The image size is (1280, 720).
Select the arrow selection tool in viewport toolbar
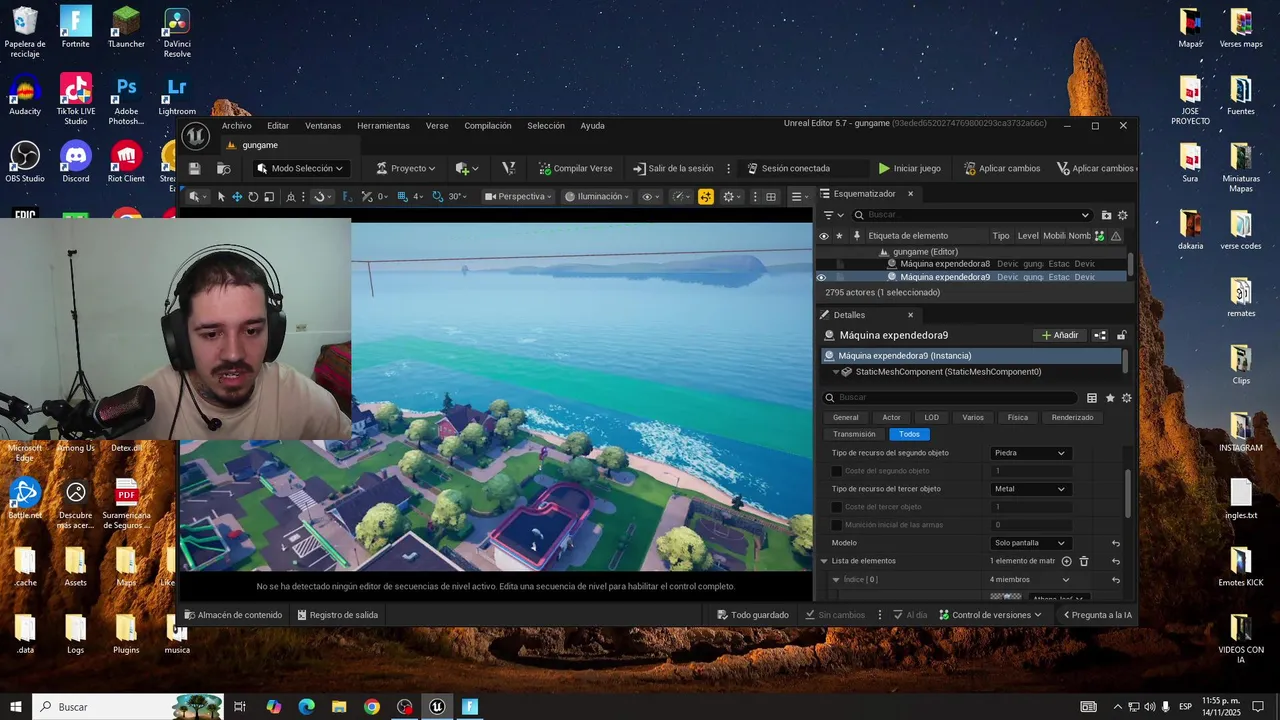[222, 197]
